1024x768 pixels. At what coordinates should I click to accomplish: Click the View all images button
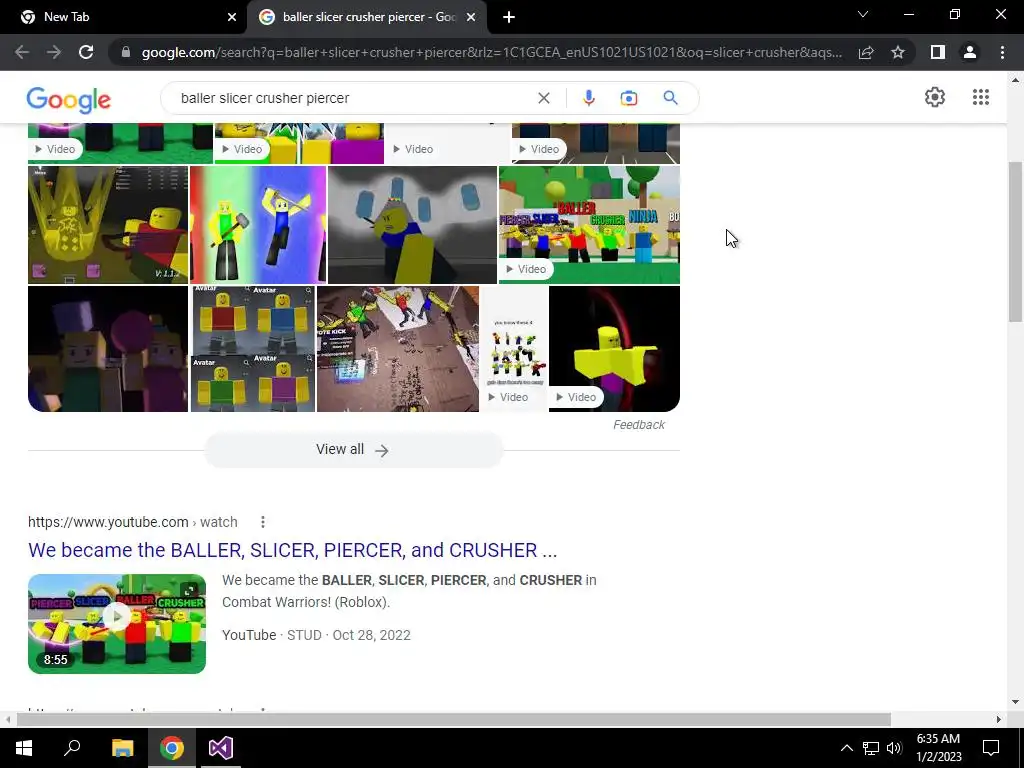(353, 449)
